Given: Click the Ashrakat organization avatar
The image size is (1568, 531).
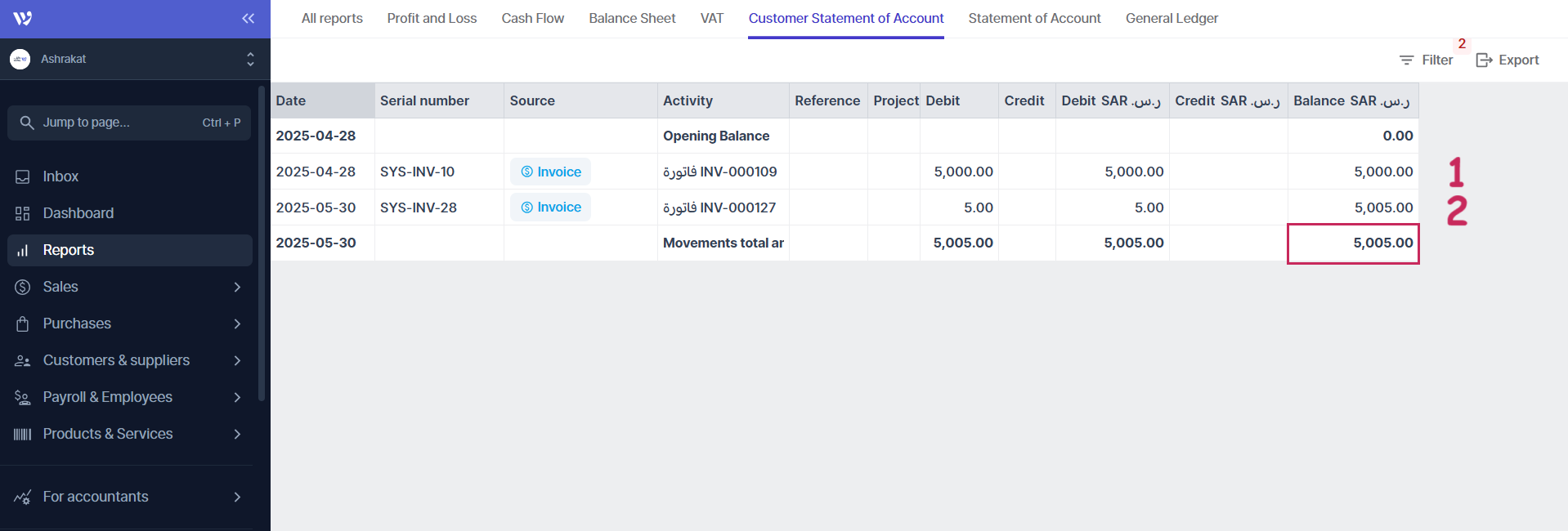Looking at the screenshot, I should [x=20, y=59].
